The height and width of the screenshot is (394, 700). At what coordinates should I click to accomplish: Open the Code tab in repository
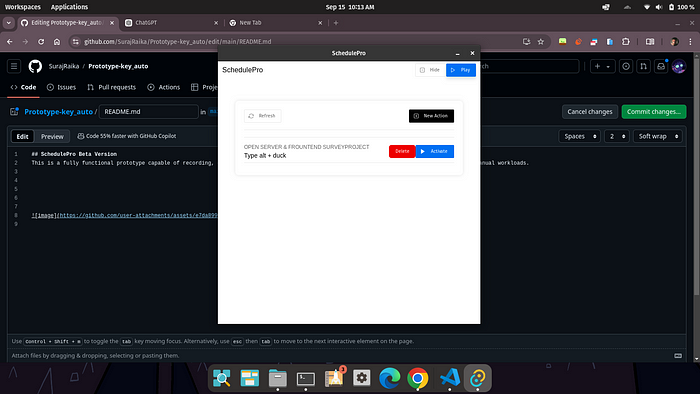[23, 87]
